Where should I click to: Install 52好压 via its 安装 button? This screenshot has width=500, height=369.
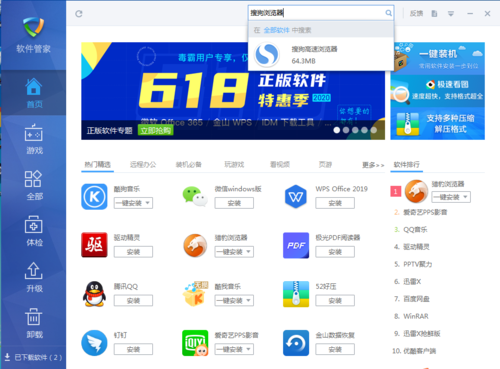click(335, 300)
